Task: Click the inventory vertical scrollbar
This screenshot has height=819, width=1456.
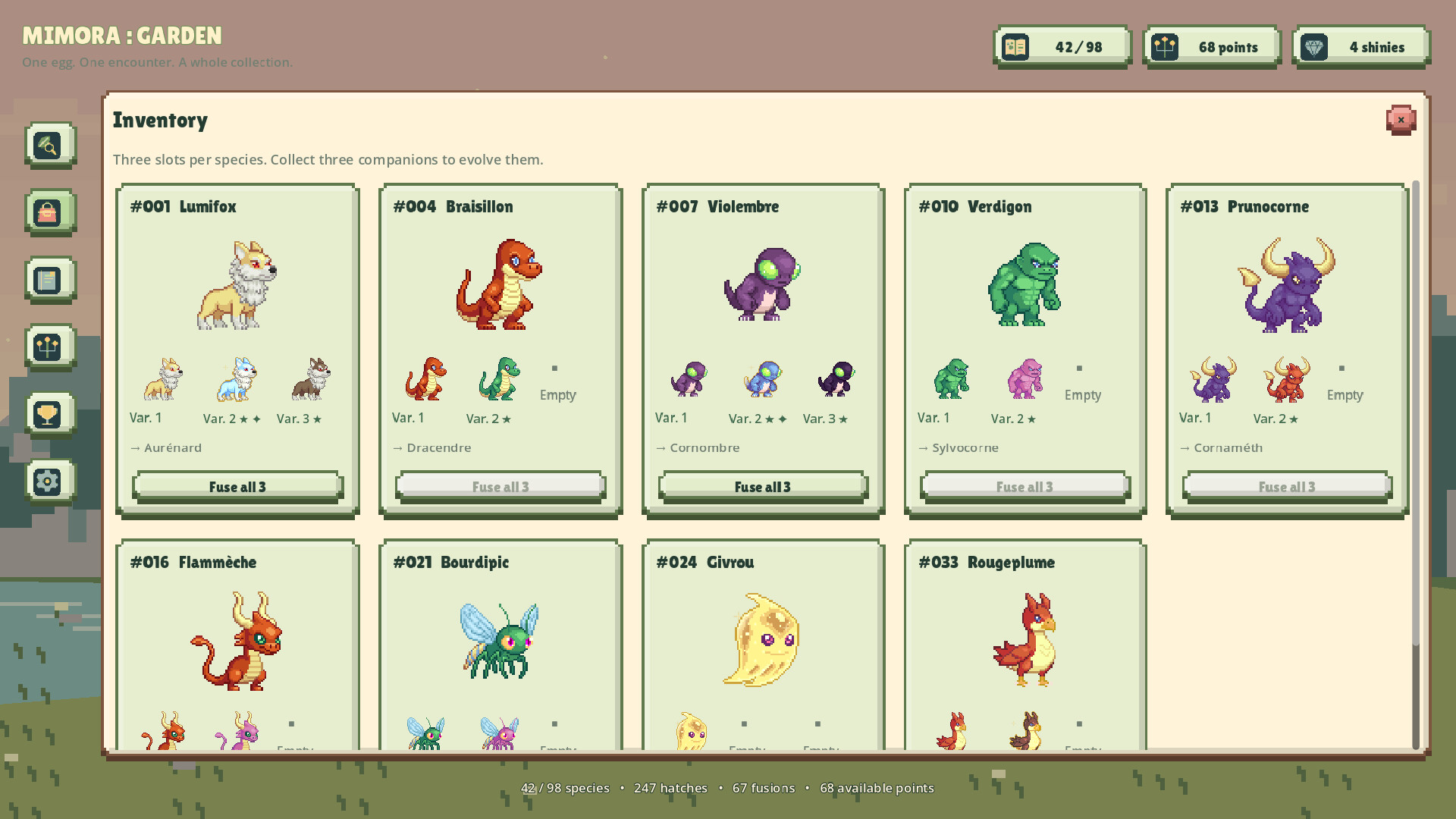Action: point(1415,465)
